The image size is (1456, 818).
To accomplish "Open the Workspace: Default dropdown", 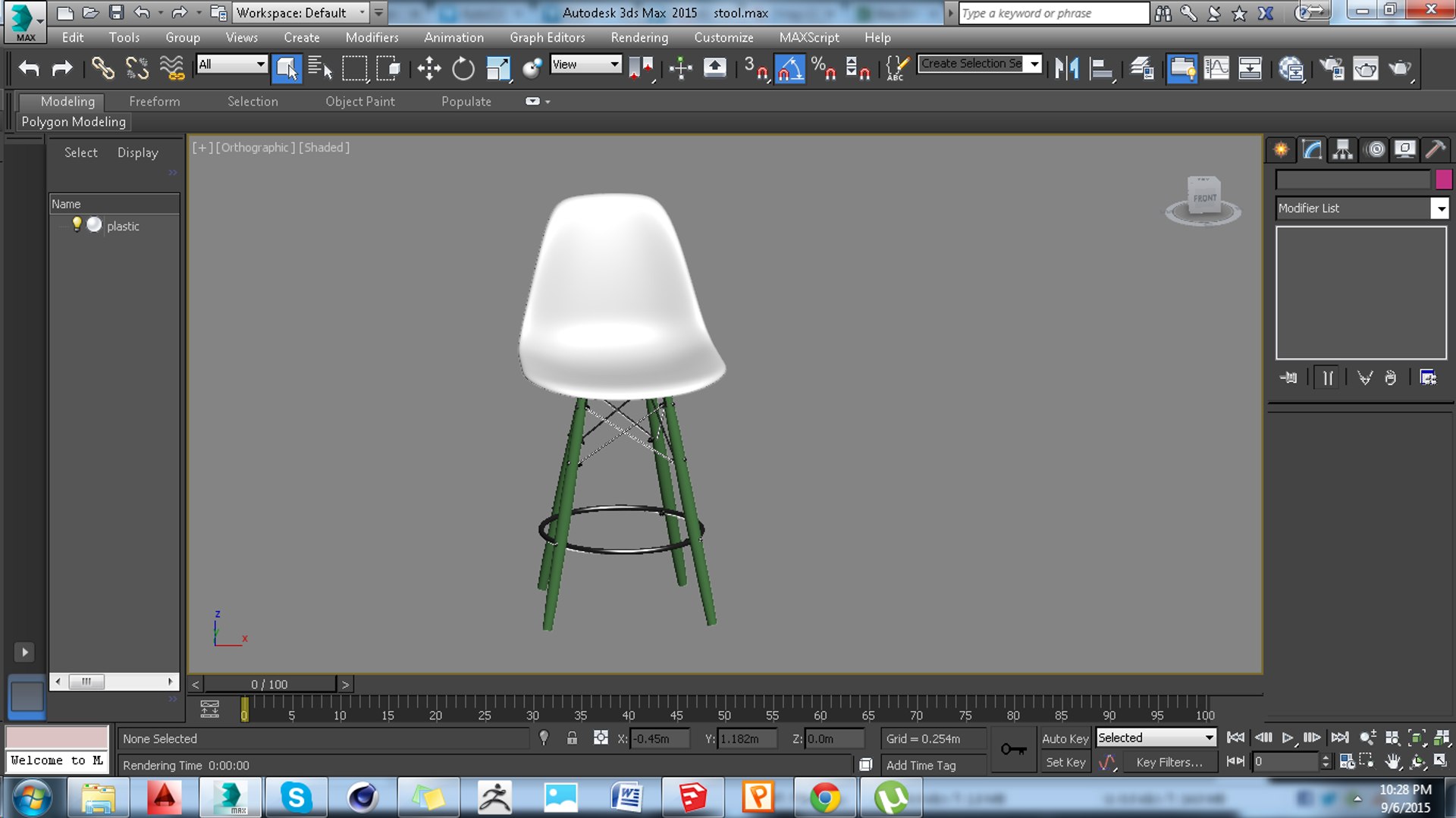I will (301, 13).
